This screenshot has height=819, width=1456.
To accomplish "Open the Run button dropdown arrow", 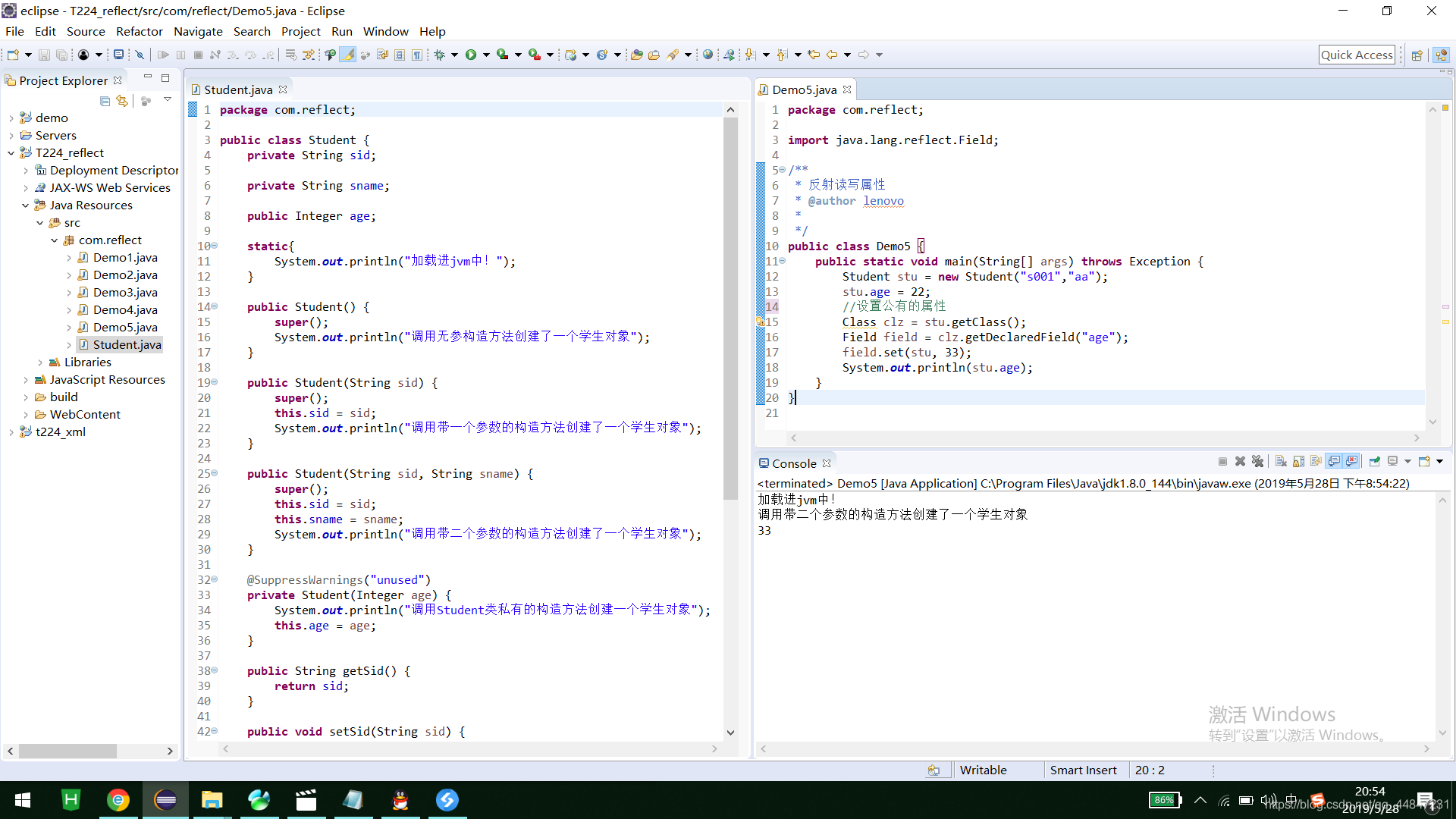I will pyautogui.click(x=486, y=55).
